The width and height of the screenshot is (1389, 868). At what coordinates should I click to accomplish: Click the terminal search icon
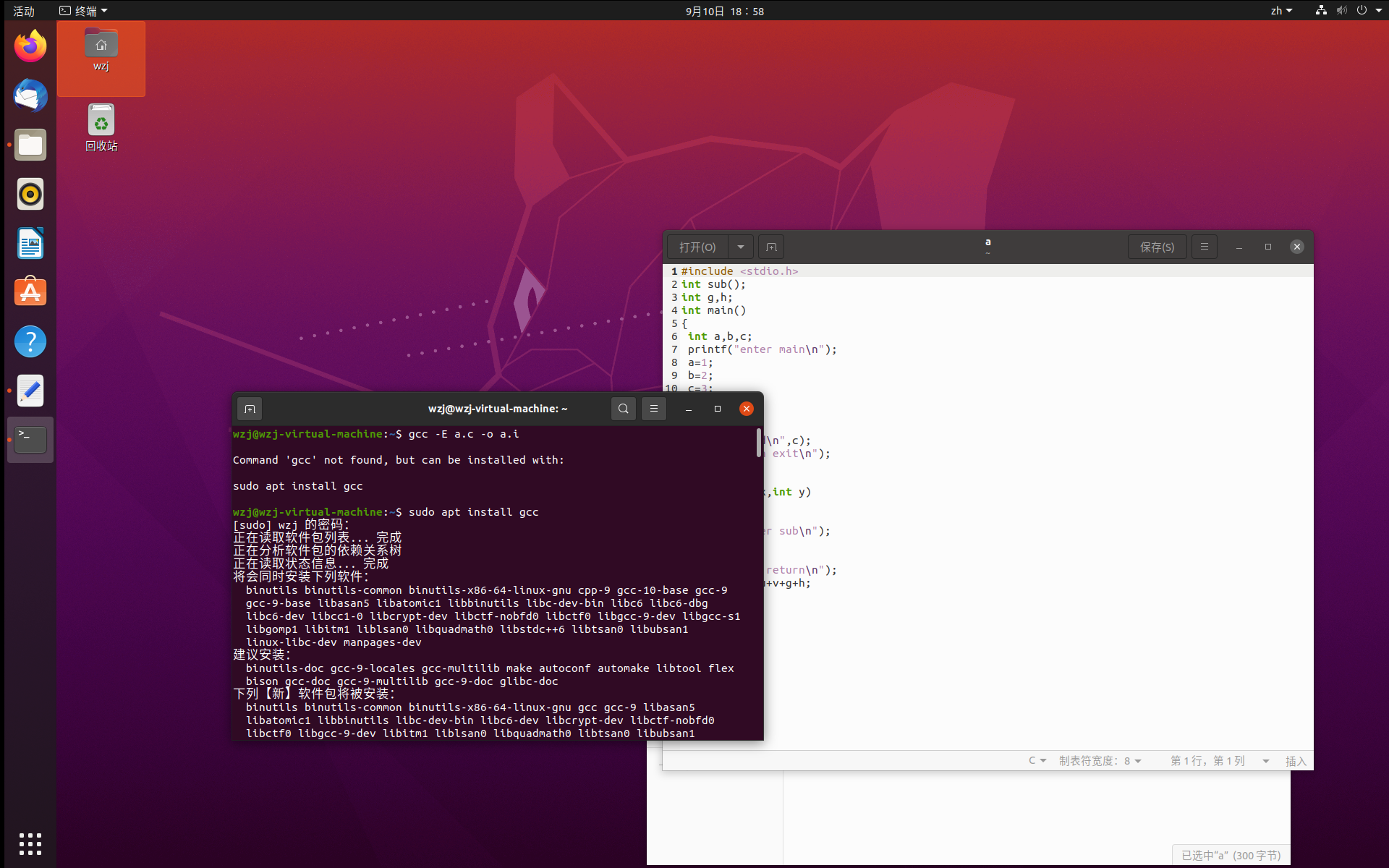pos(623,409)
